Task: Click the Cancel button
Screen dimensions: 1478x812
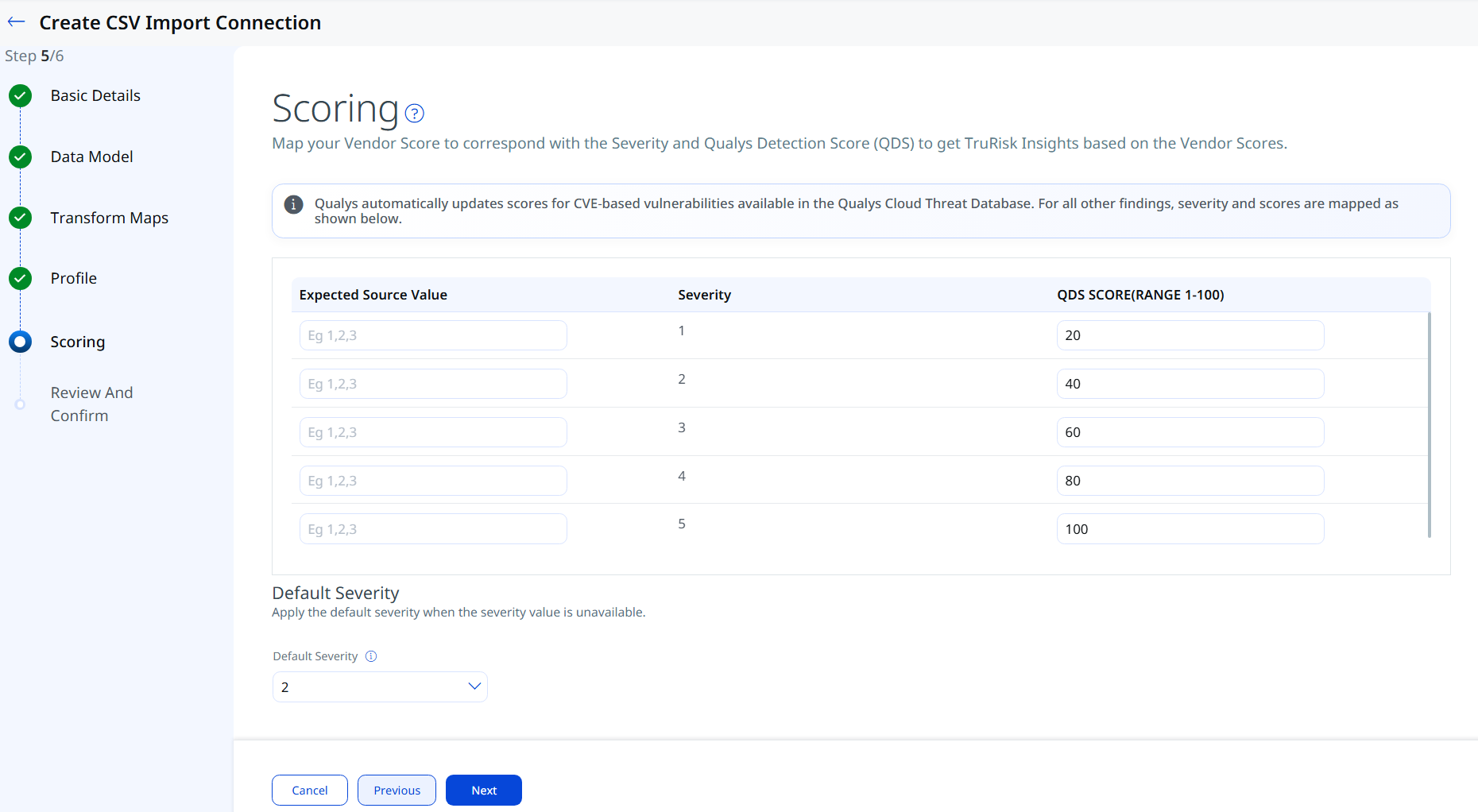Action: (x=310, y=791)
